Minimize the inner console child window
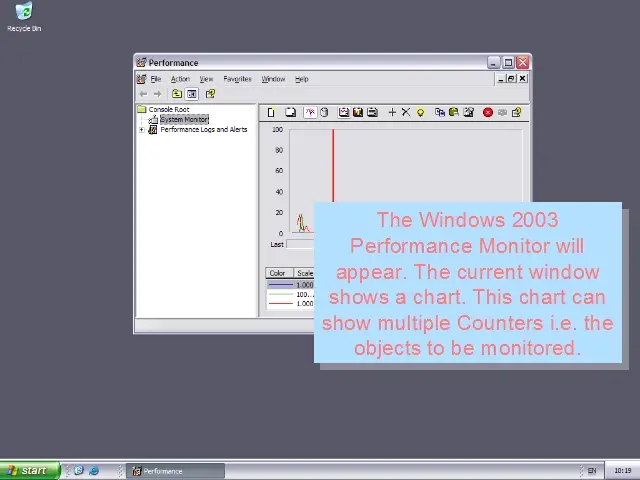Image resolution: width=640 pixels, height=480 pixels. point(501,78)
